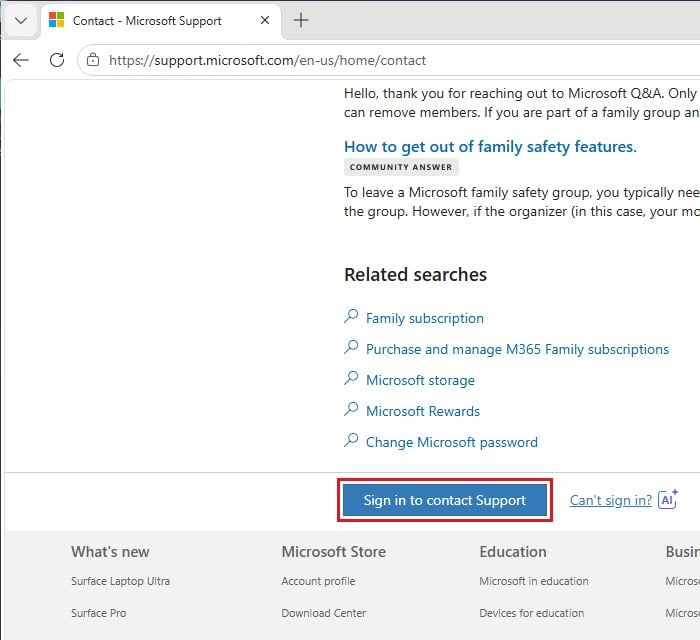Image resolution: width=700 pixels, height=640 pixels.
Task: Search for Change Microsoft password
Action: point(451,442)
